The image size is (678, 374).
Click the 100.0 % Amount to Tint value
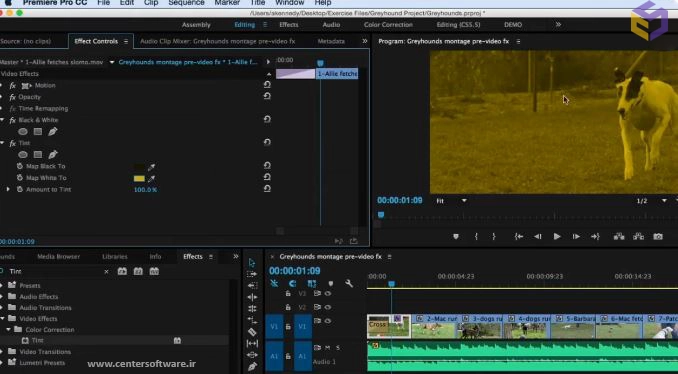point(145,190)
